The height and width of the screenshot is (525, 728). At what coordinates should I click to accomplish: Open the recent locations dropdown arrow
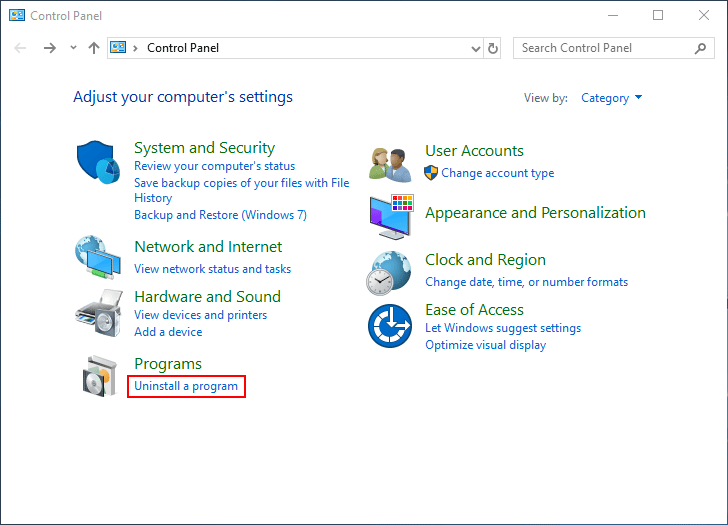pyautogui.click(x=73, y=48)
